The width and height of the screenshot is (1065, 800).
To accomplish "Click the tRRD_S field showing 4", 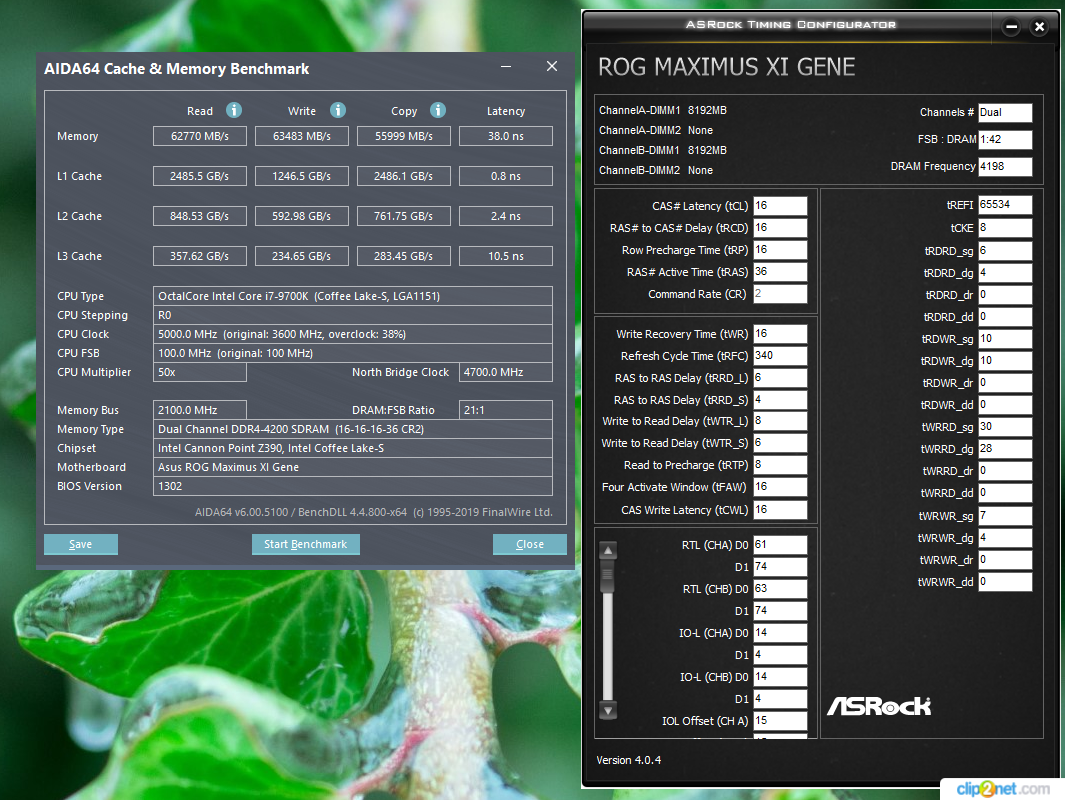I will (x=780, y=400).
